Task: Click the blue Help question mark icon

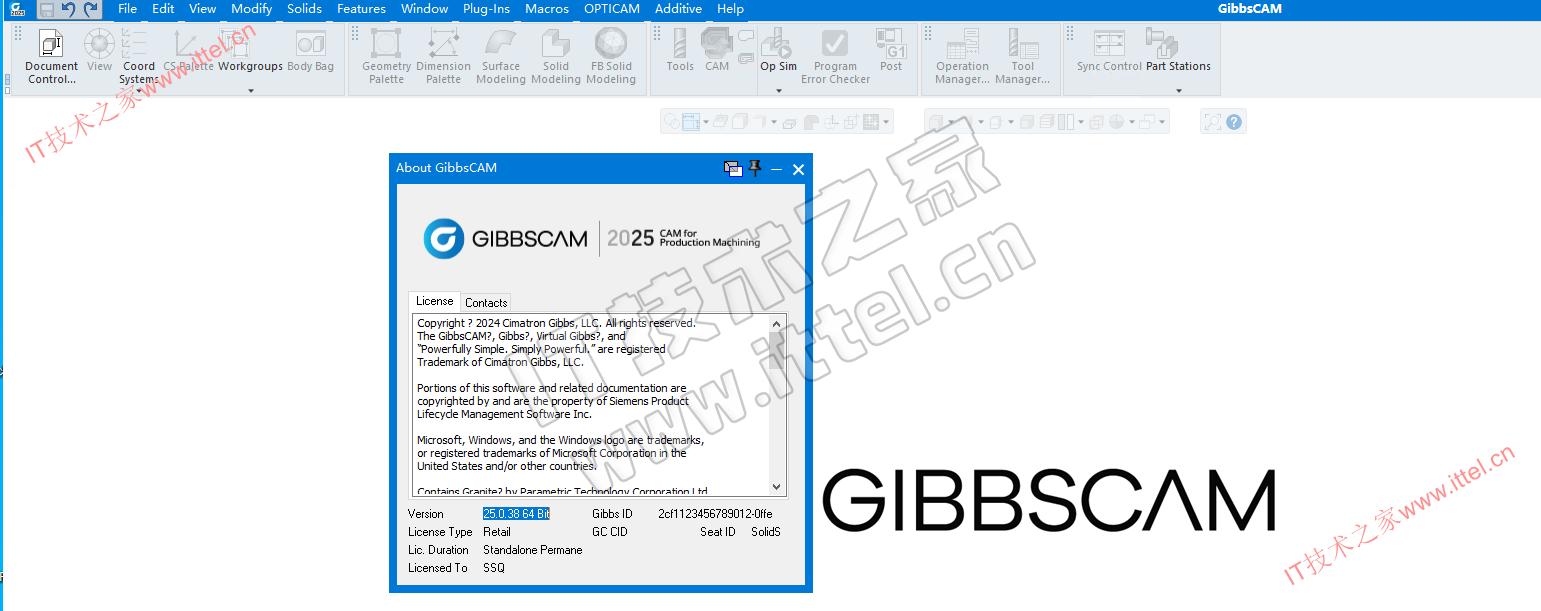Action: click(x=1234, y=122)
